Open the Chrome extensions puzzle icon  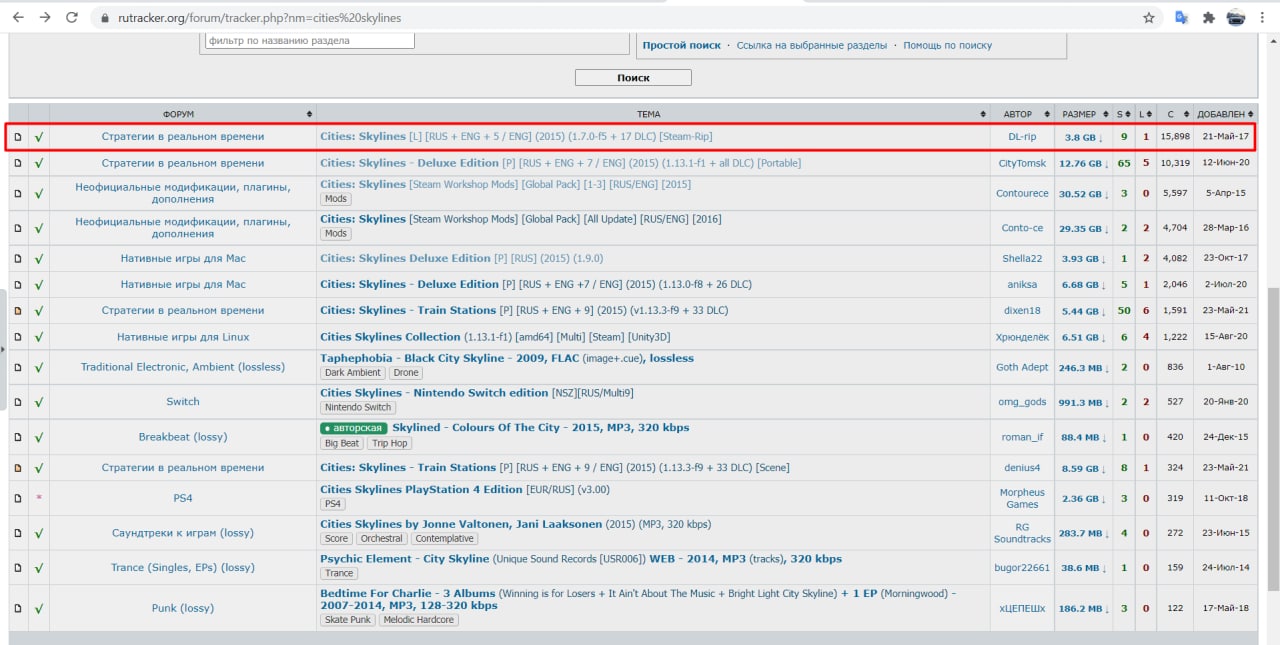(x=1208, y=18)
